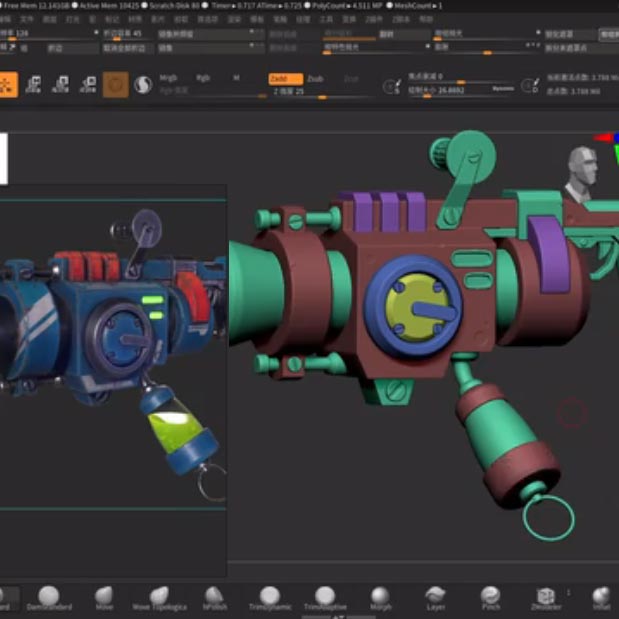
Task: Adjust the Rgb Intensity slider
Action: tap(213, 92)
